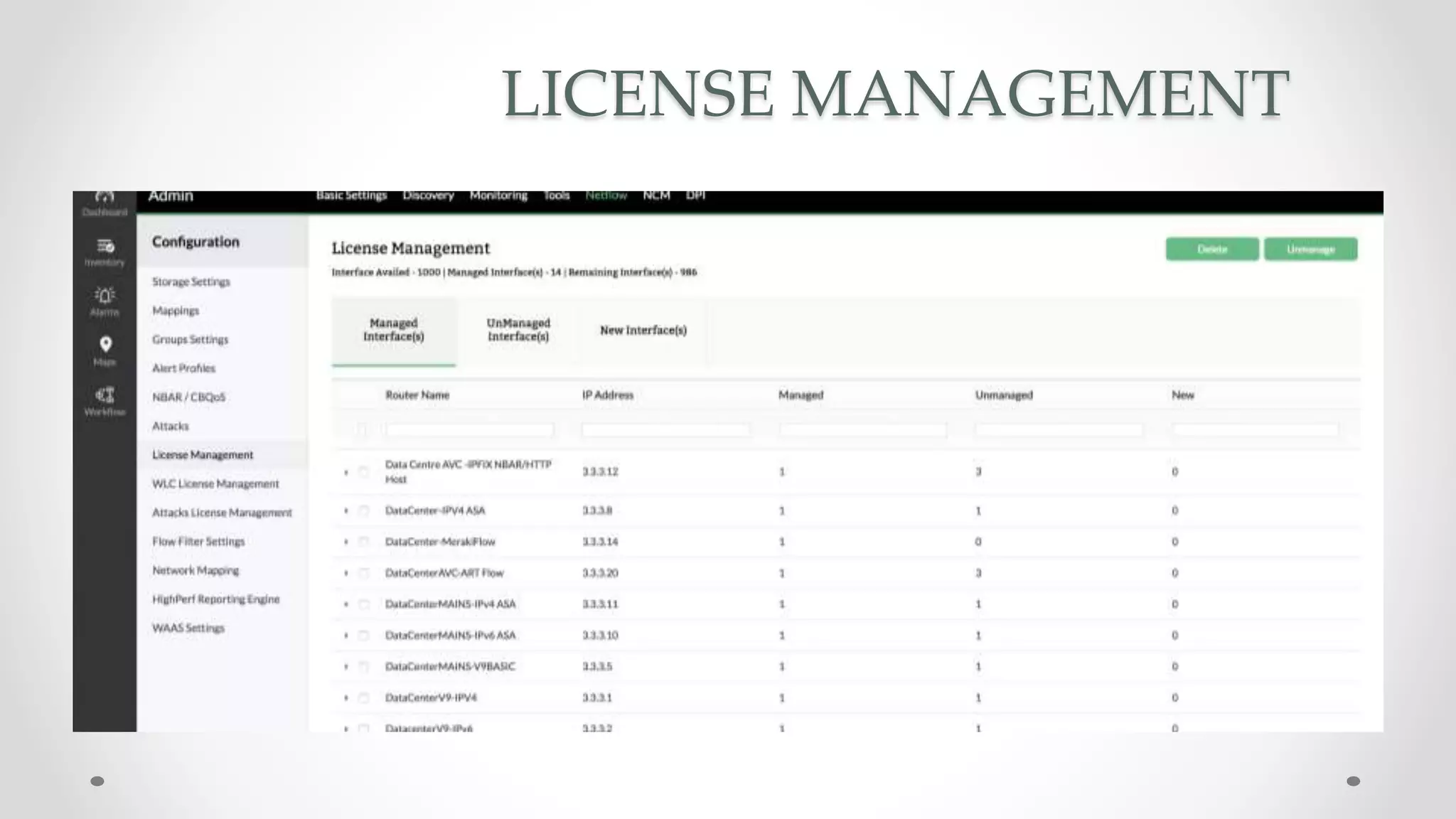Click the DataCenterV9-IPV4 router name

pos(431,697)
